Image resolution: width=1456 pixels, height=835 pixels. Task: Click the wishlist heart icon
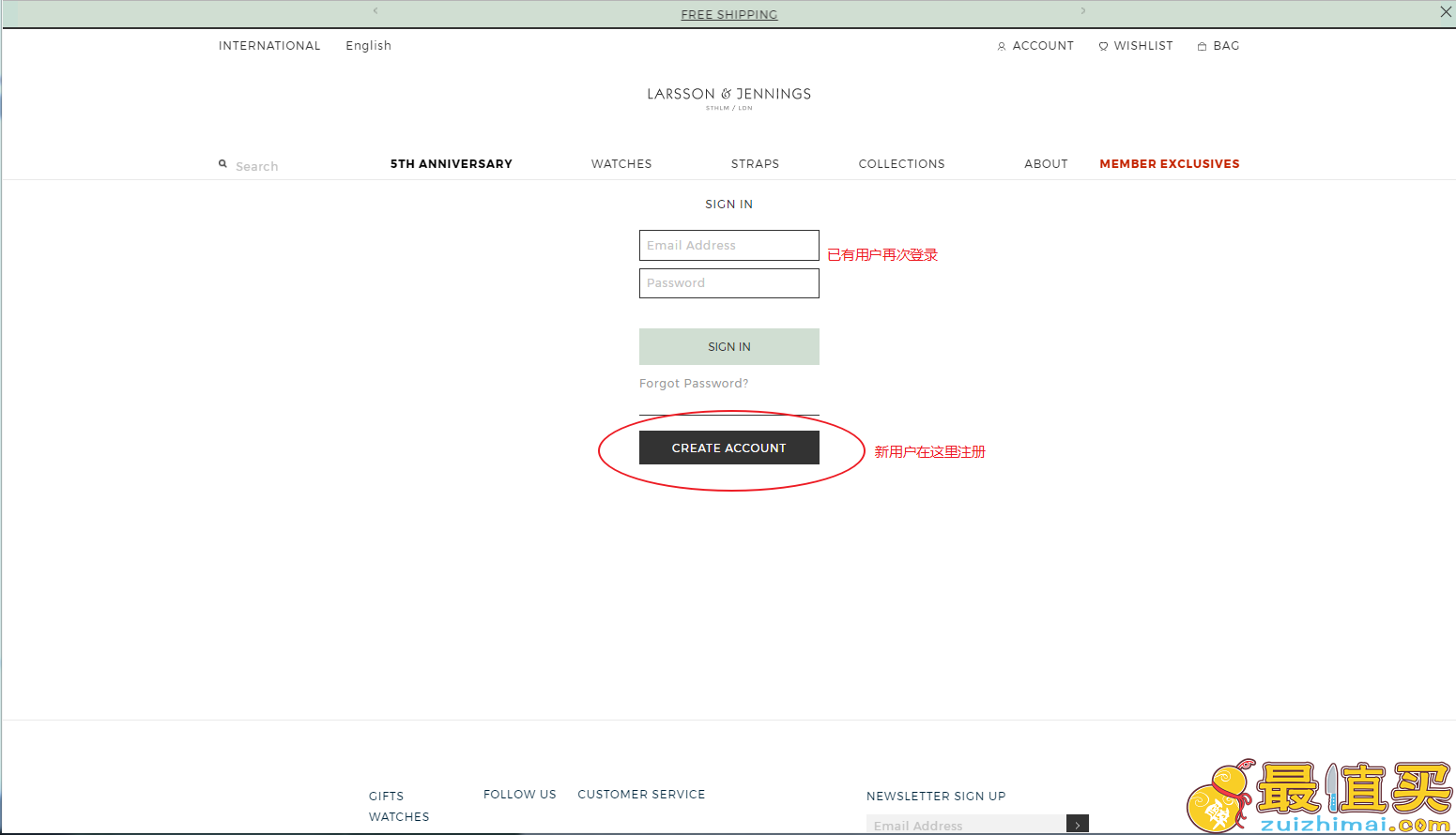point(1103,46)
